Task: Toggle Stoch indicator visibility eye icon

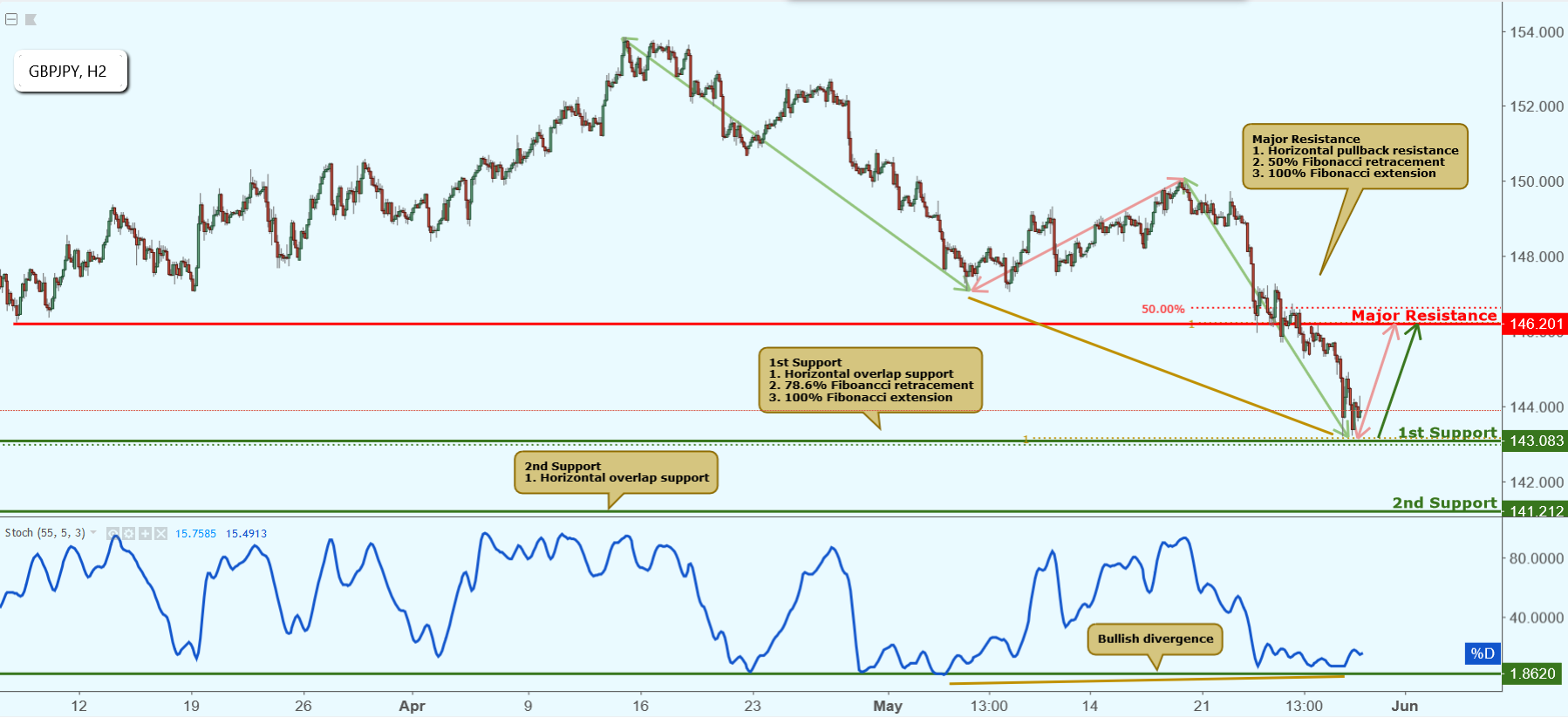Action: coord(113,533)
